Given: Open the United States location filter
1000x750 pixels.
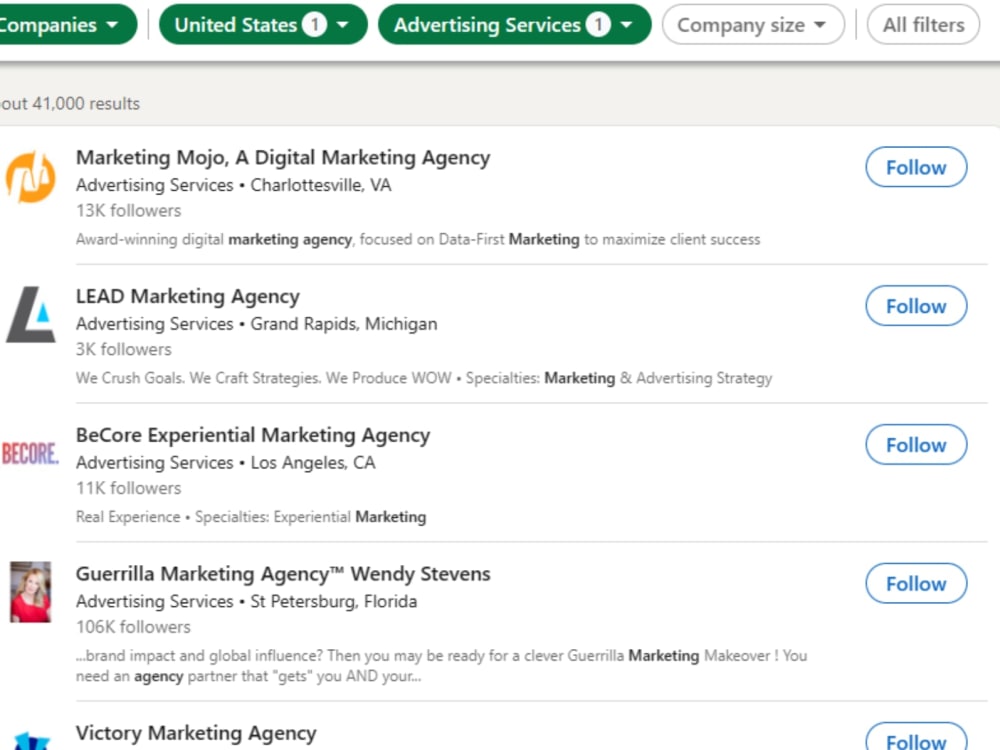Looking at the screenshot, I should pos(263,25).
